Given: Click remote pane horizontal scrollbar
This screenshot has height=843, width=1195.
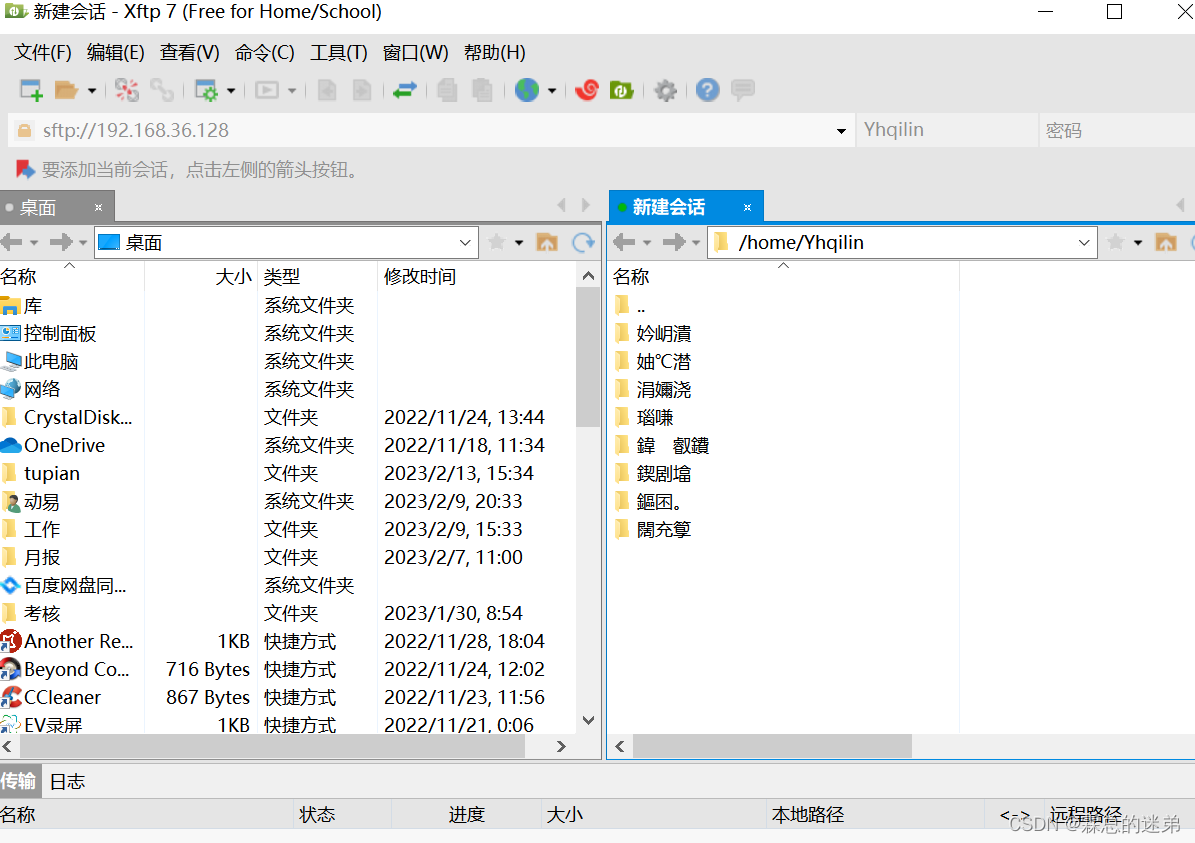Looking at the screenshot, I should 772,747.
